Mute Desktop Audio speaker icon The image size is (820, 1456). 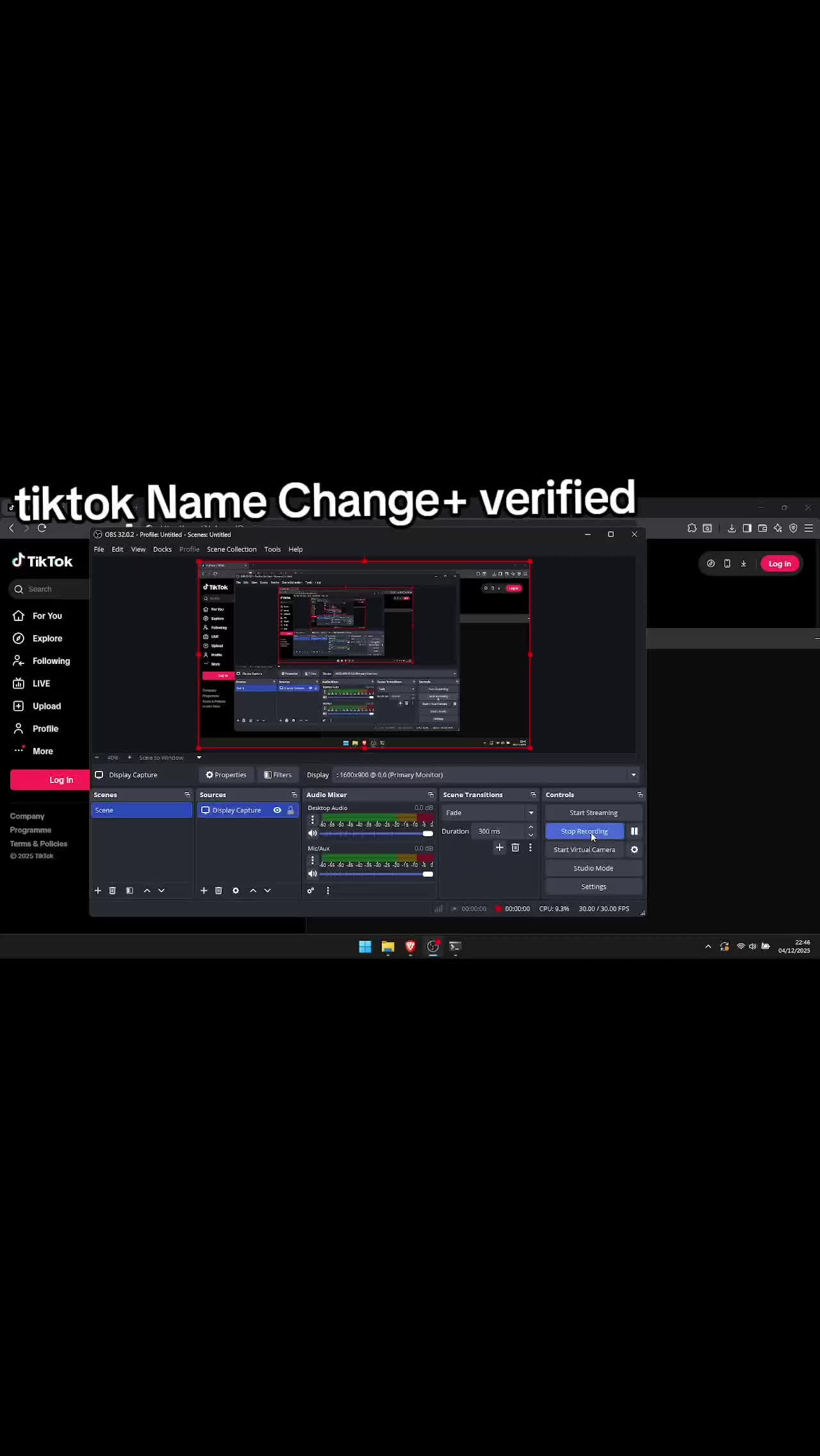(313, 833)
